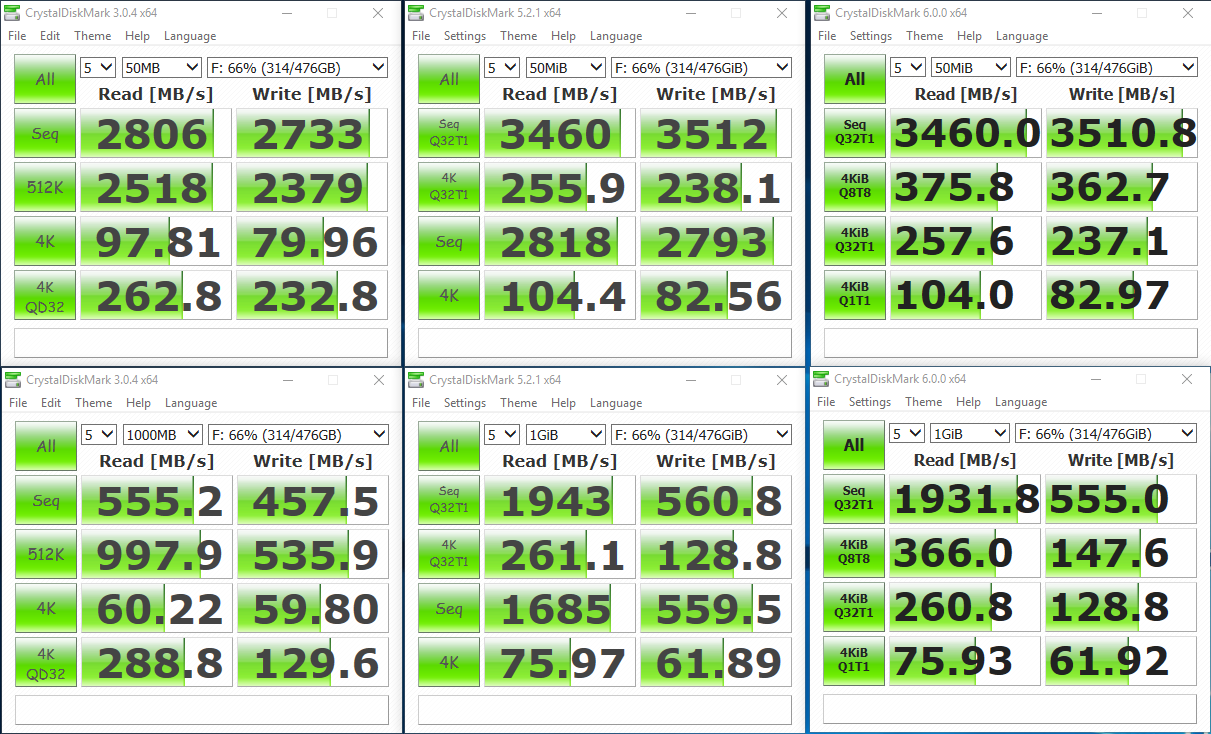
Task: Run All tests in 3.0.4 window set to 50MB
Action: (45, 79)
